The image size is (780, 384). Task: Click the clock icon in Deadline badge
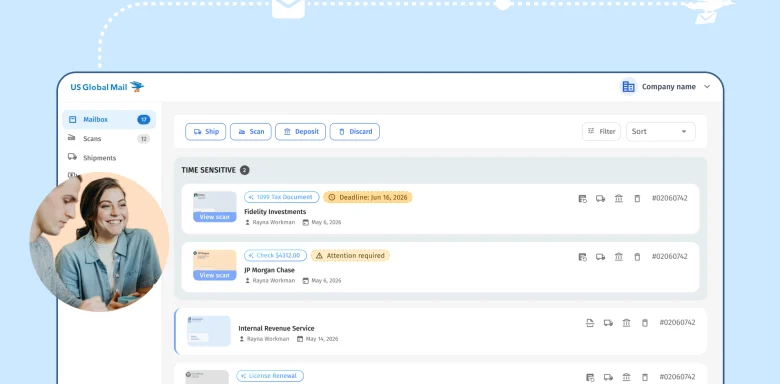click(332, 197)
